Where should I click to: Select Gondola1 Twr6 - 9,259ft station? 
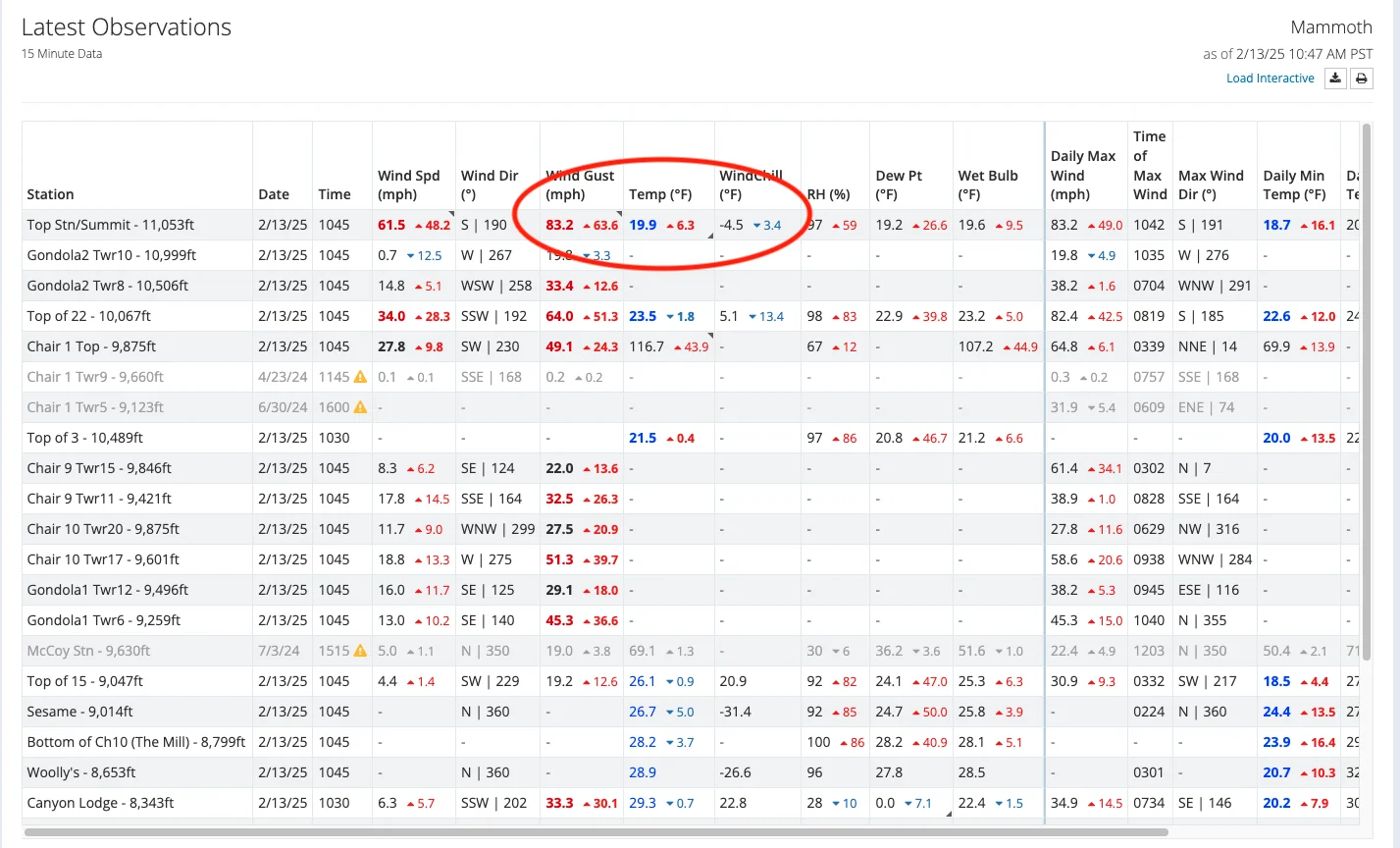click(104, 620)
